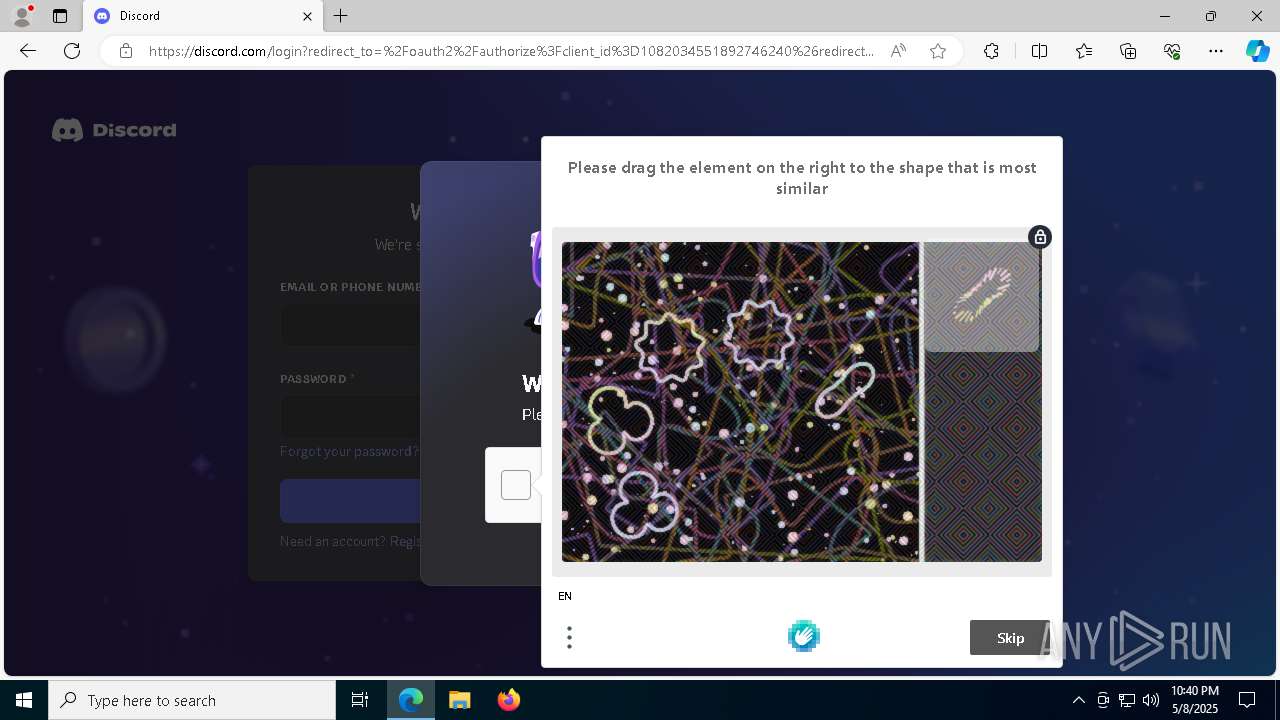Add this page to favorites
Viewport: 1280px width, 720px height.
938,51
